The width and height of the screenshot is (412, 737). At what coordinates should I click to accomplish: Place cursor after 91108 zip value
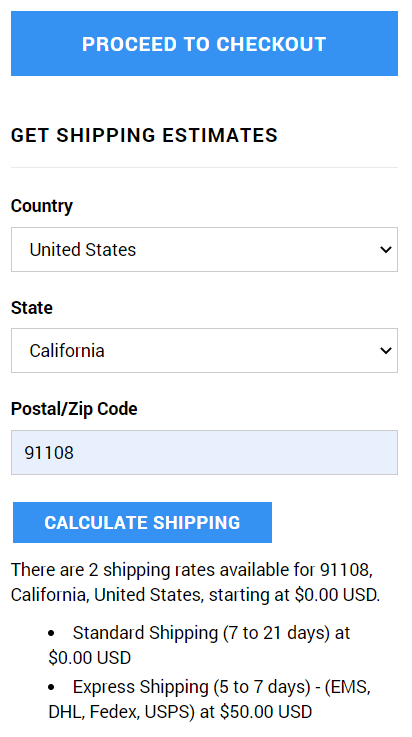76,453
